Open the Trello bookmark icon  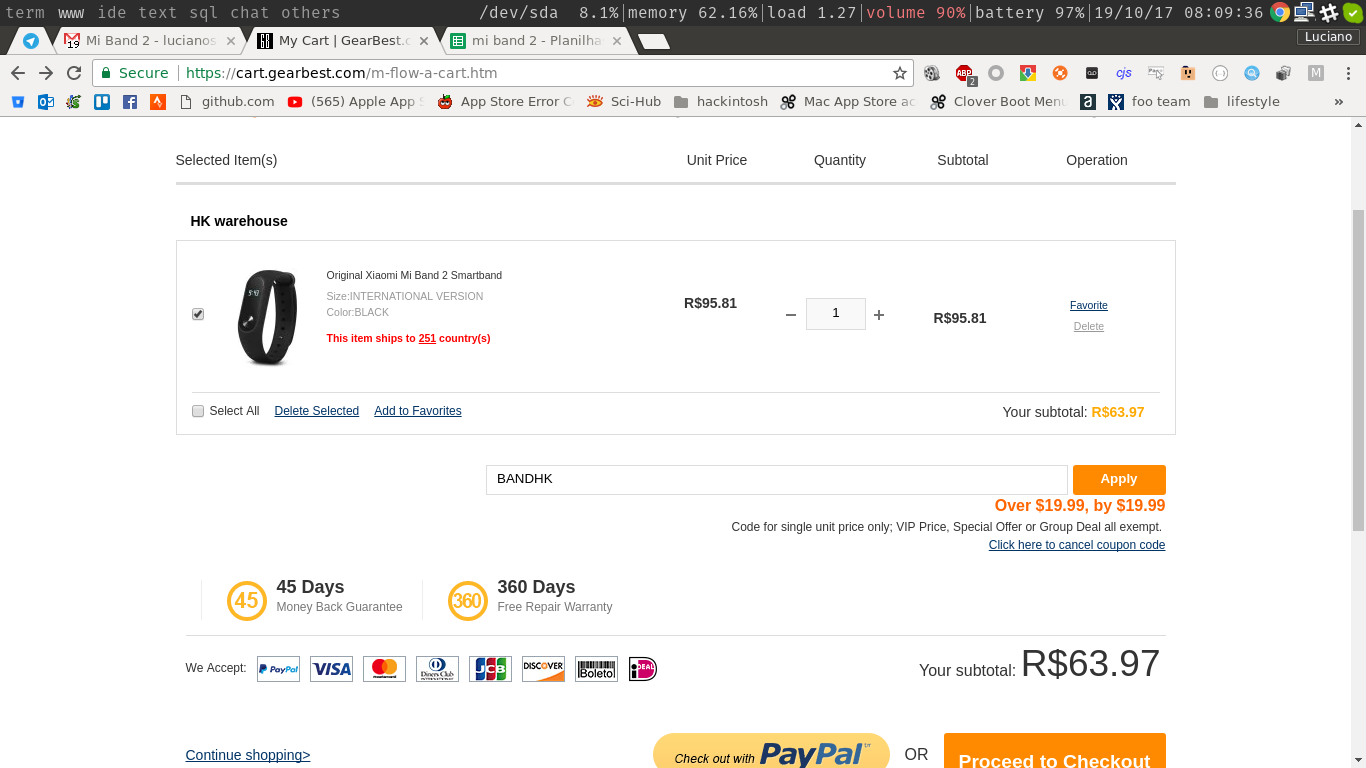pyautogui.click(x=102, y=101)
